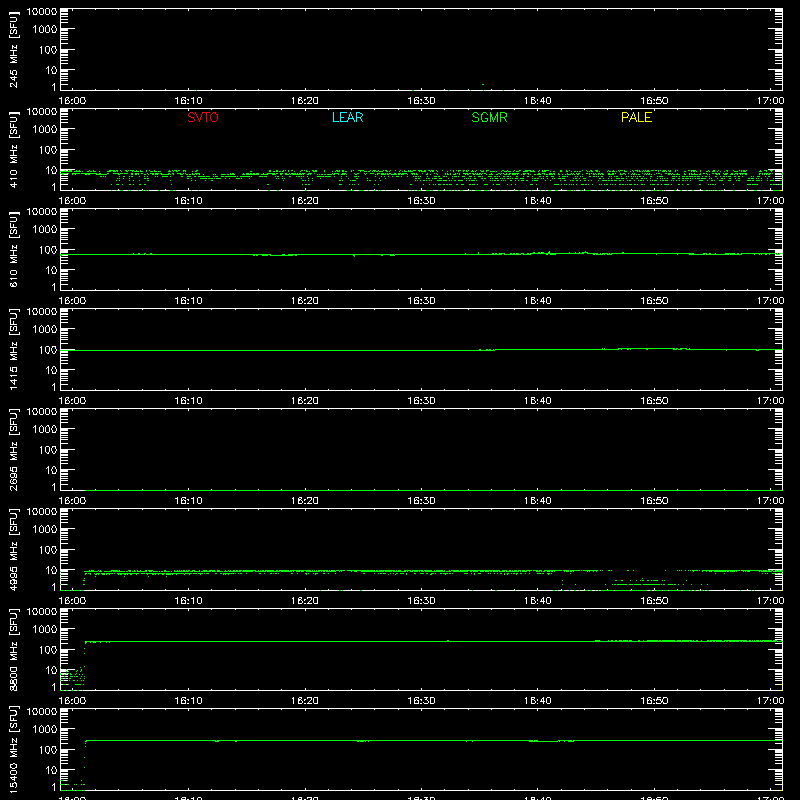Click 16:00 time label below 245 MHz plot
The image size is (800, 800).
pyautogui.click(x=72, y=101)
